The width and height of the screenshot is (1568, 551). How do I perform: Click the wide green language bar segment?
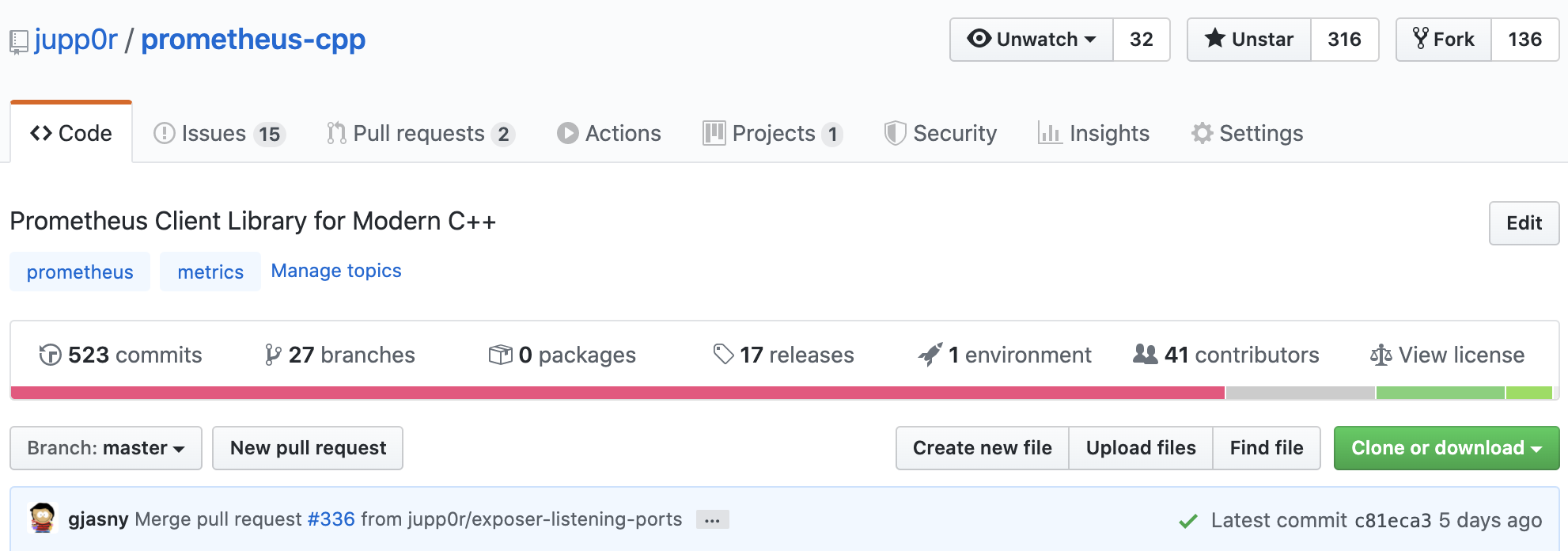(1441, 393)
